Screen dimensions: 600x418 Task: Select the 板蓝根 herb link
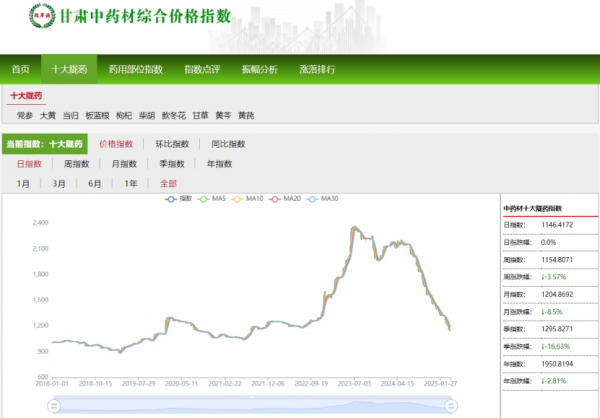97,116
